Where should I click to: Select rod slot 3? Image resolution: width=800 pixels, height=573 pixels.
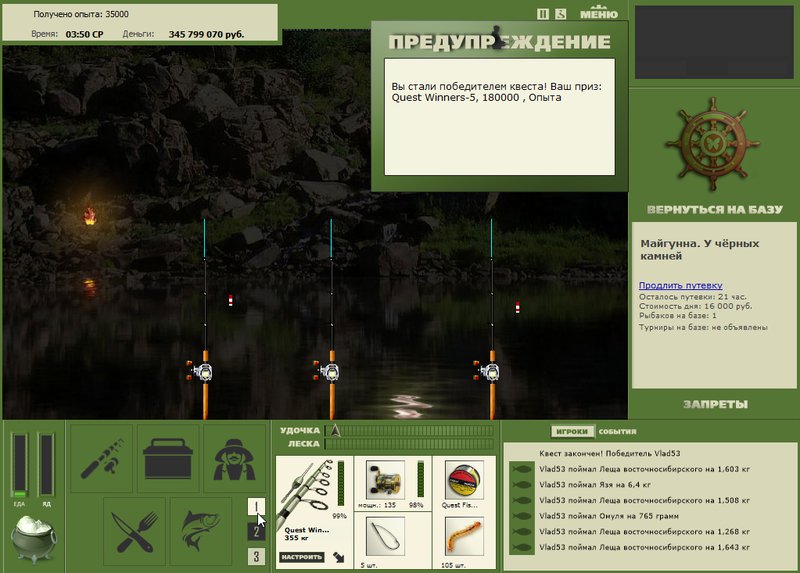(256, 556)
